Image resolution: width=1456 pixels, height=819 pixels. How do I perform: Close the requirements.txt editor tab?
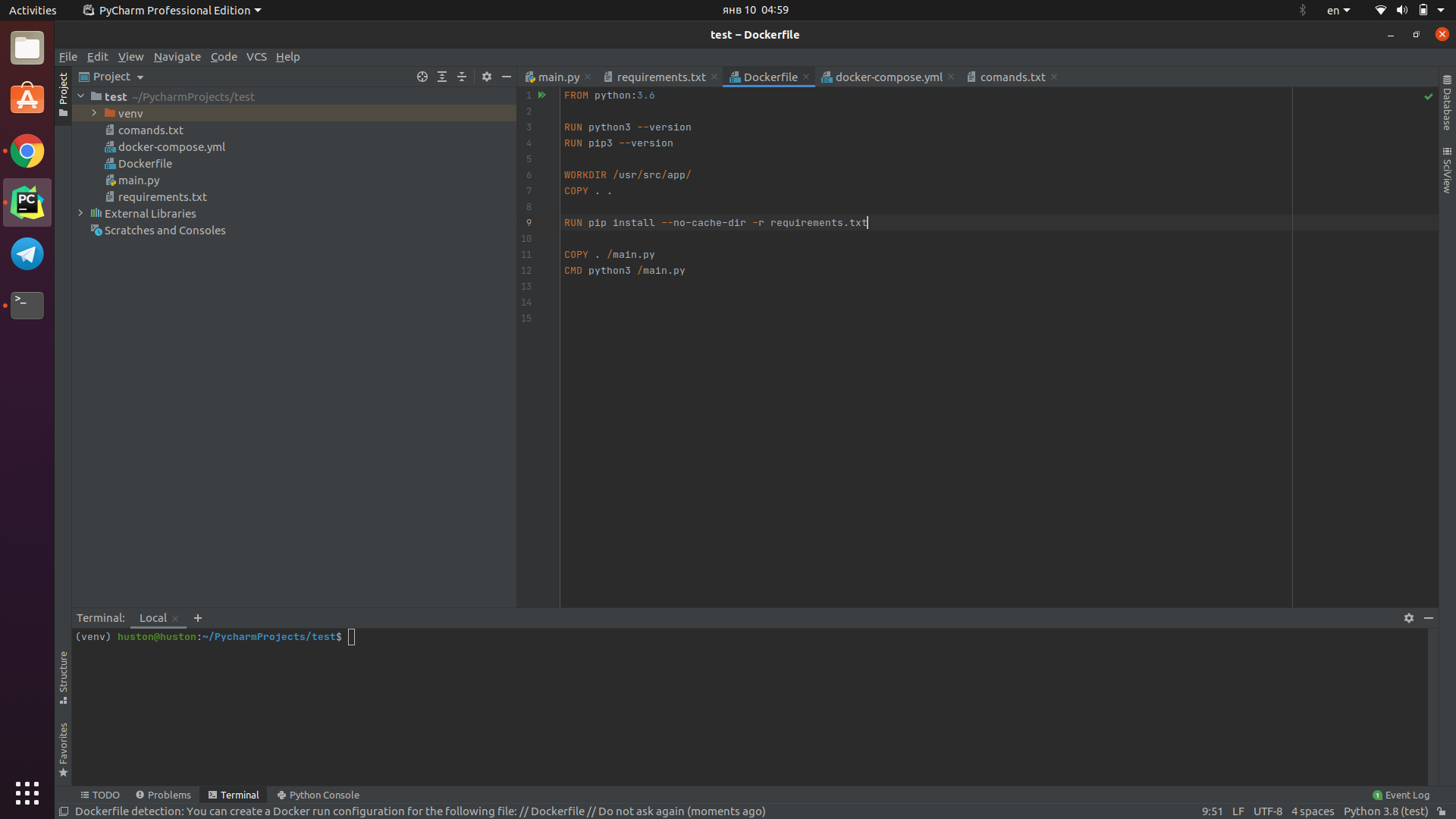point(714,77)
